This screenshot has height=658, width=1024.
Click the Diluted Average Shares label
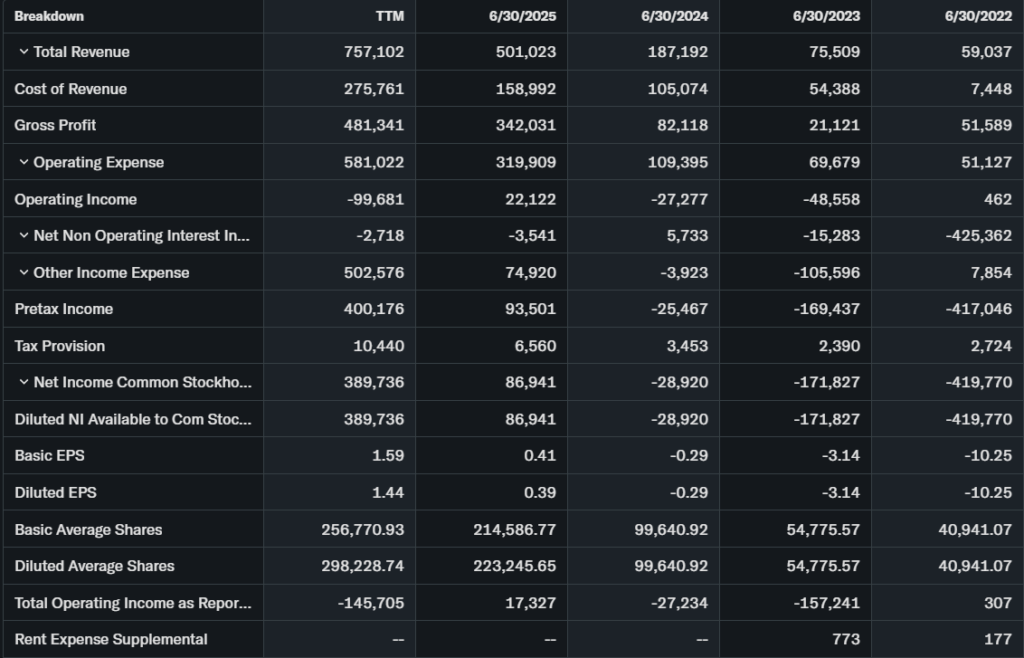(x=94, y=566)
